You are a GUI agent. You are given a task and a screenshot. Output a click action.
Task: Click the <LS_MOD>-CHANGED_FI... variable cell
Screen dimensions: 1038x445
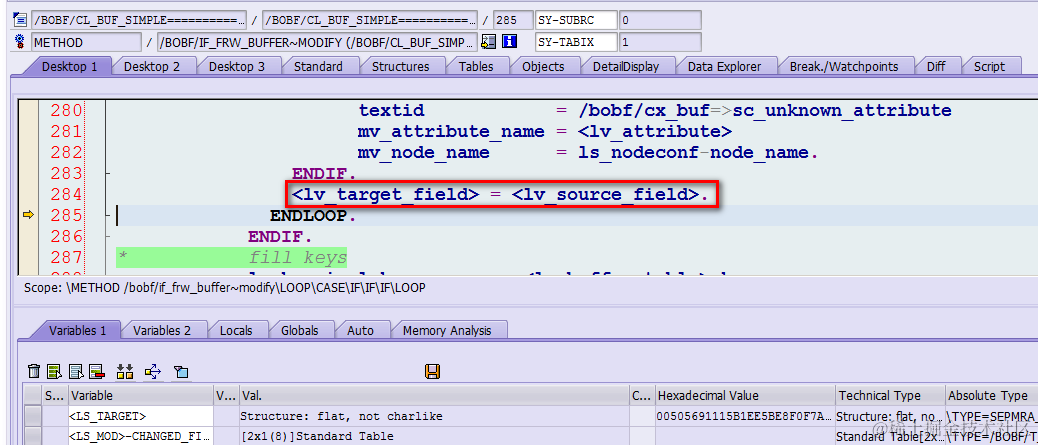coord(140,436)
